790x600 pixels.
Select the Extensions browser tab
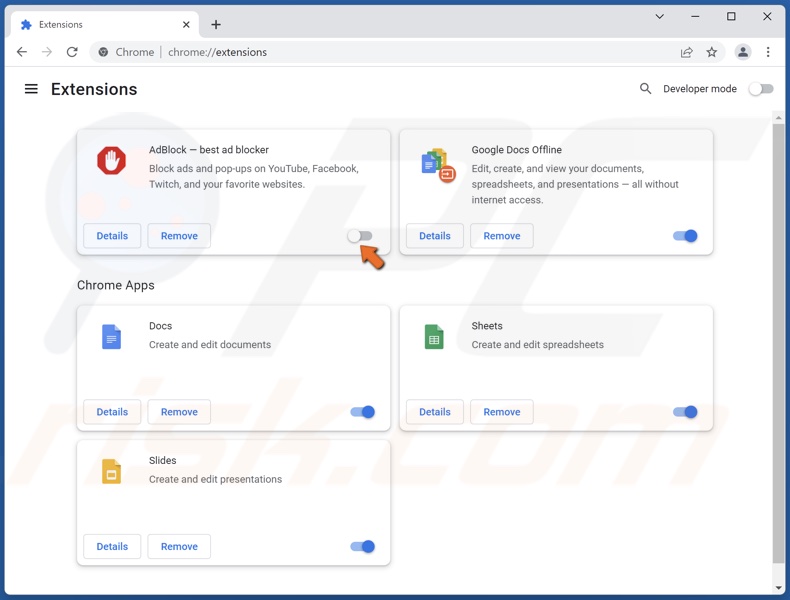[100, 24]
